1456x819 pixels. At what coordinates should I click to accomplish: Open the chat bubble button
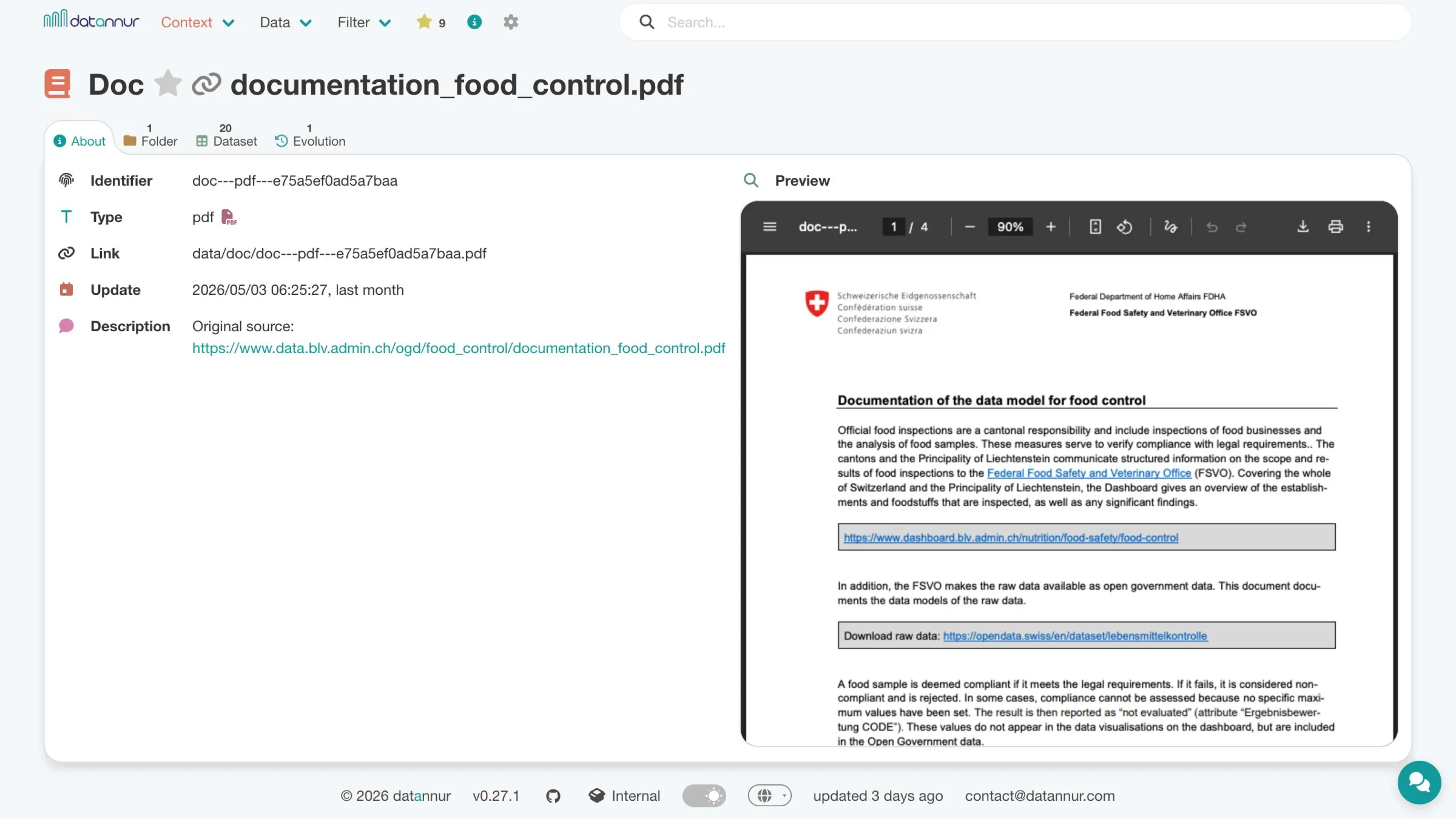[x=1419, y=782]
